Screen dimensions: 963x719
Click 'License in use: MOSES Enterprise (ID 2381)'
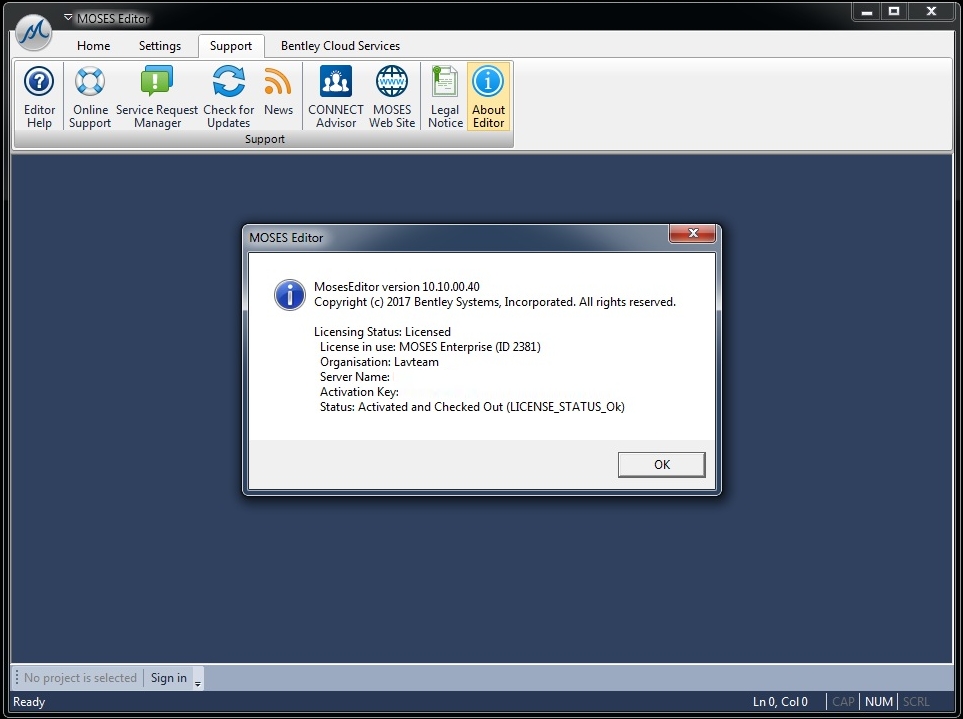(x=430, y=347)
